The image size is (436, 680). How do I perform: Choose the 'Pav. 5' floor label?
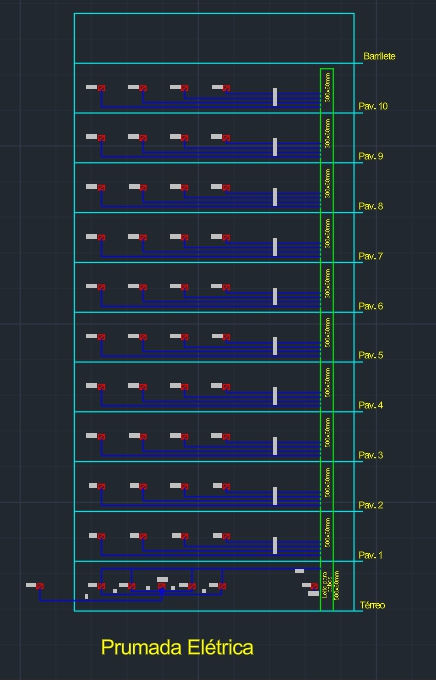click(x=370, y=355)
